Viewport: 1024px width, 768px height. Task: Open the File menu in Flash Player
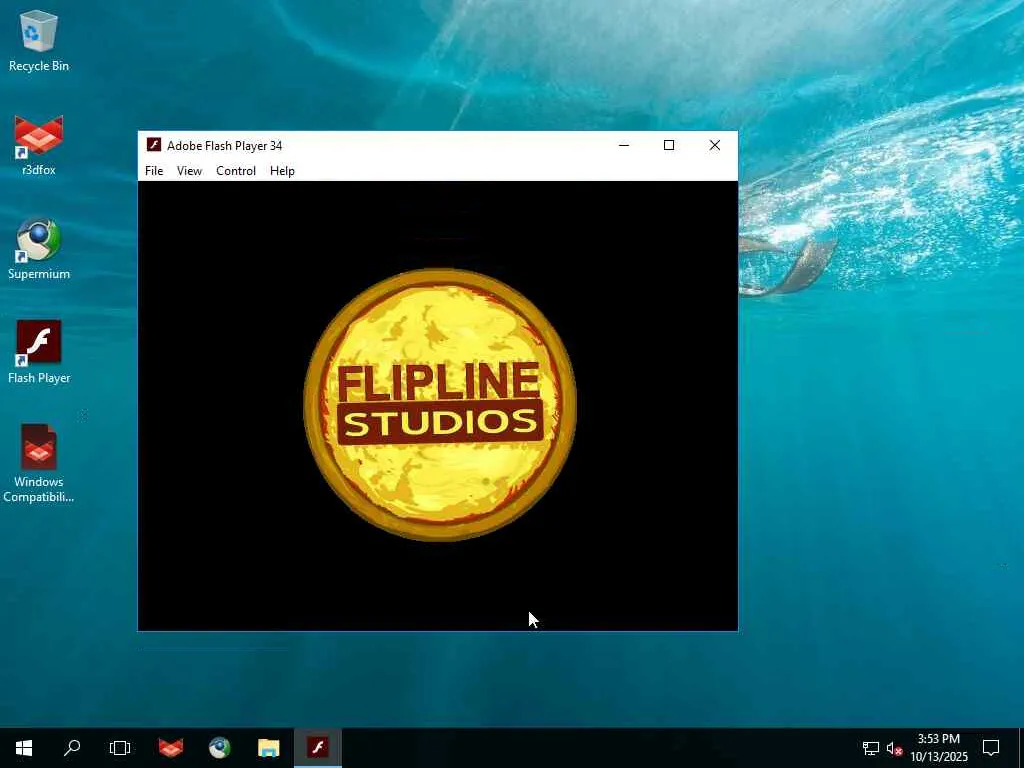click(x=154, y=170)
